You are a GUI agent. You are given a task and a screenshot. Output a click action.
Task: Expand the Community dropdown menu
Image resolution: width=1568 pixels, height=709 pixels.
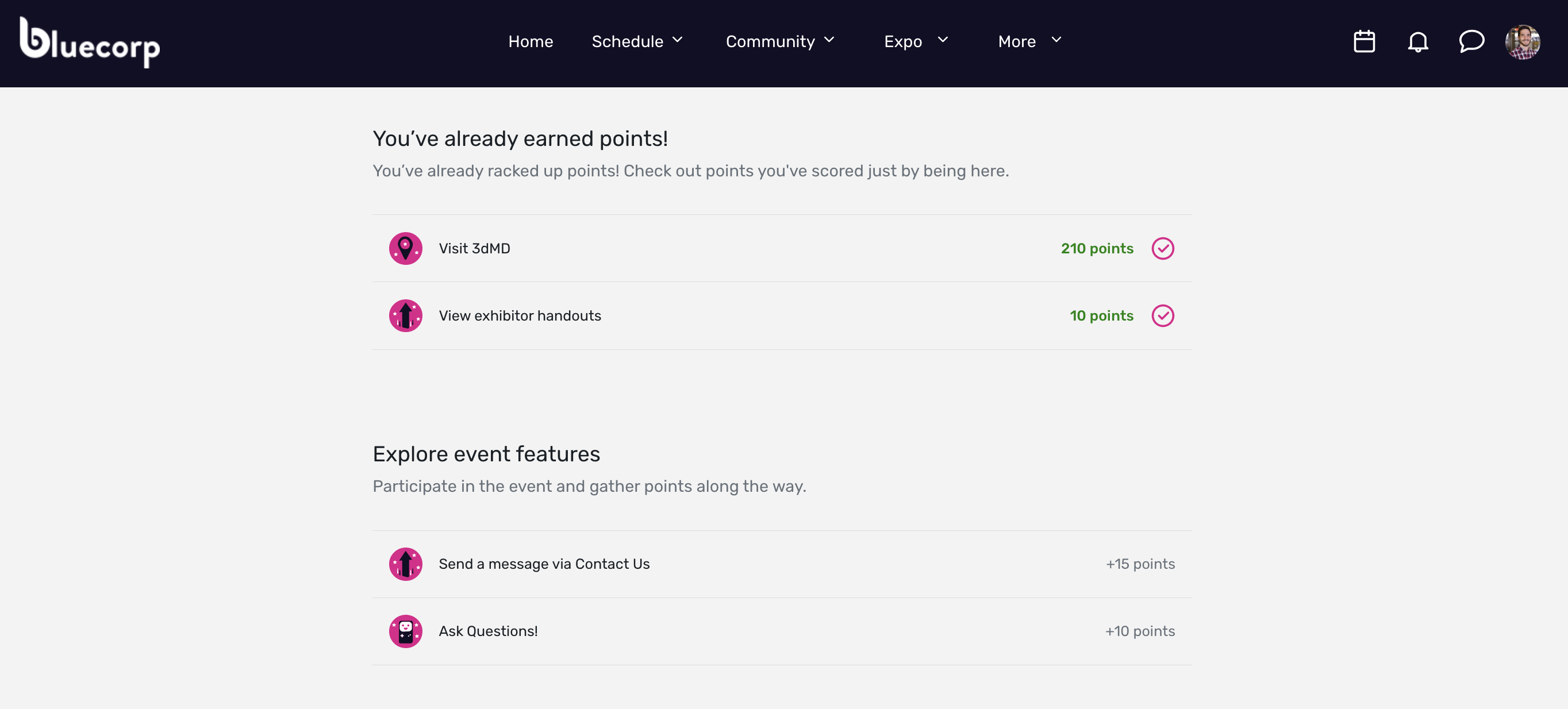coord(779,41)
